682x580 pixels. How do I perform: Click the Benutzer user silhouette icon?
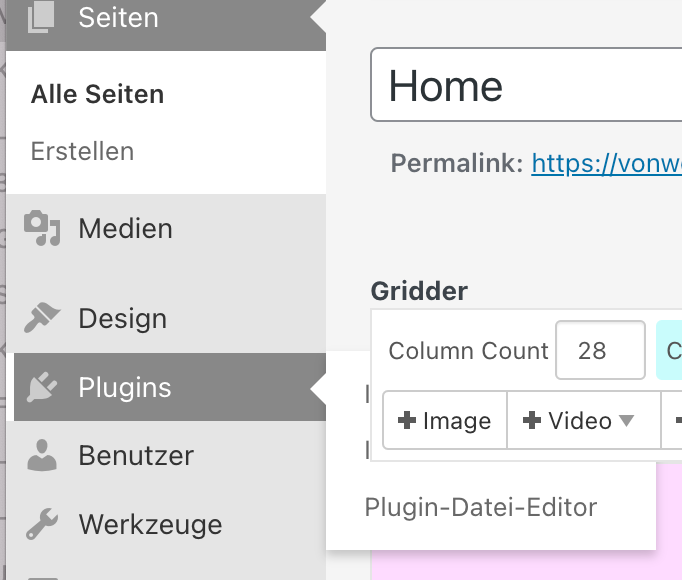(42, 455)
